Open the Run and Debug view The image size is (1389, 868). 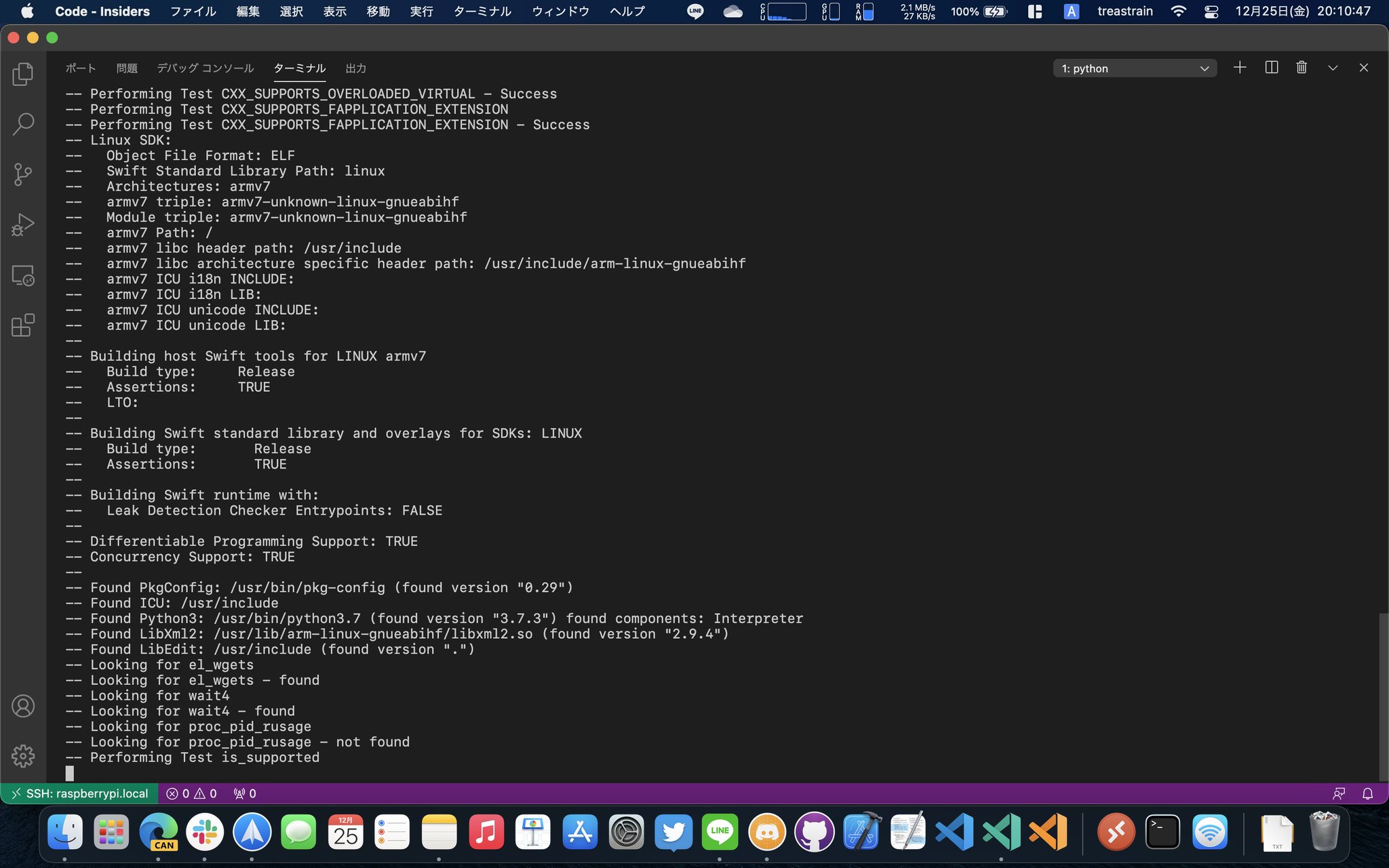click(x=23, y=225)
